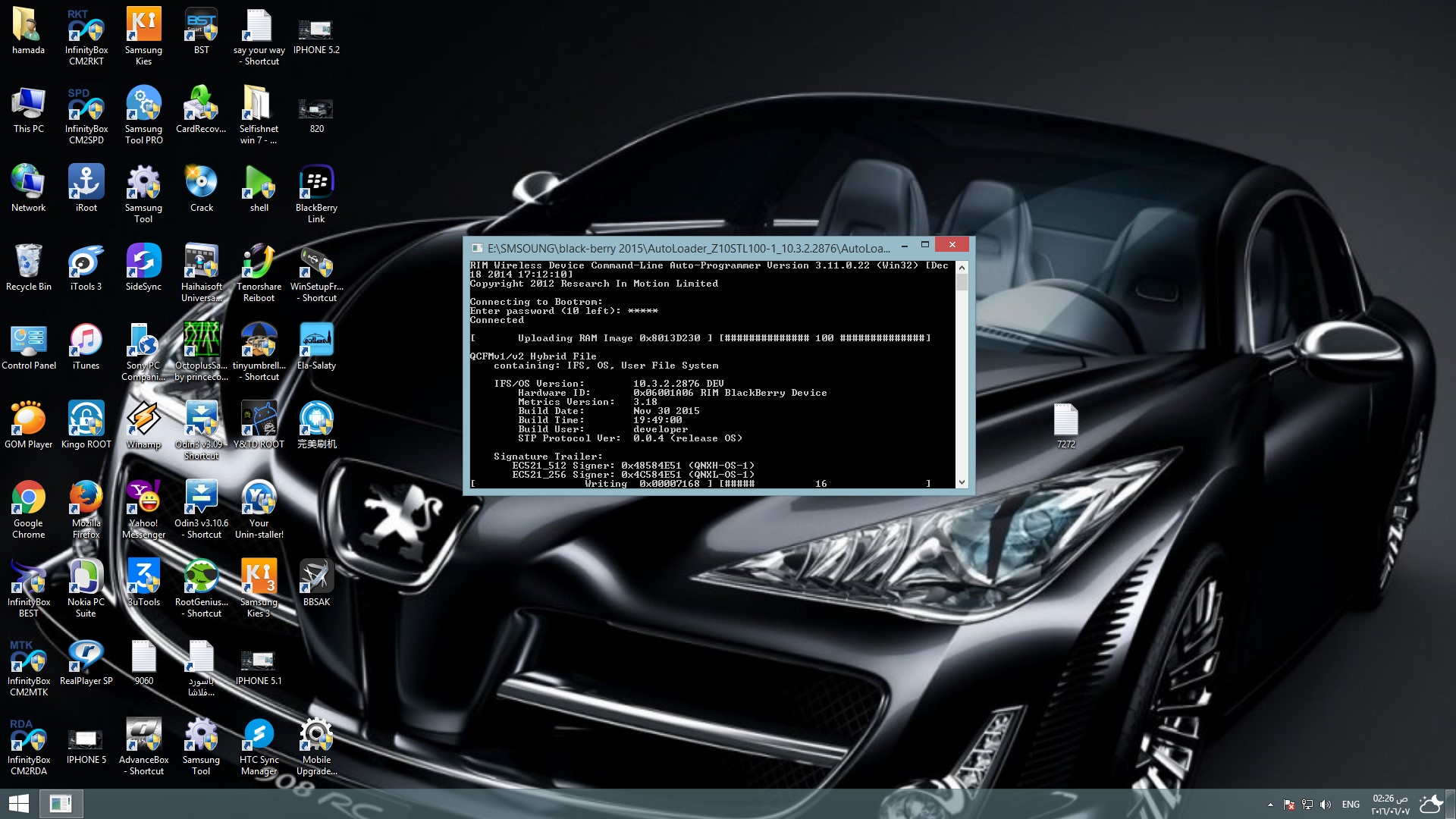
Task: Click the taskbar console app button
Action: point(61,804)
